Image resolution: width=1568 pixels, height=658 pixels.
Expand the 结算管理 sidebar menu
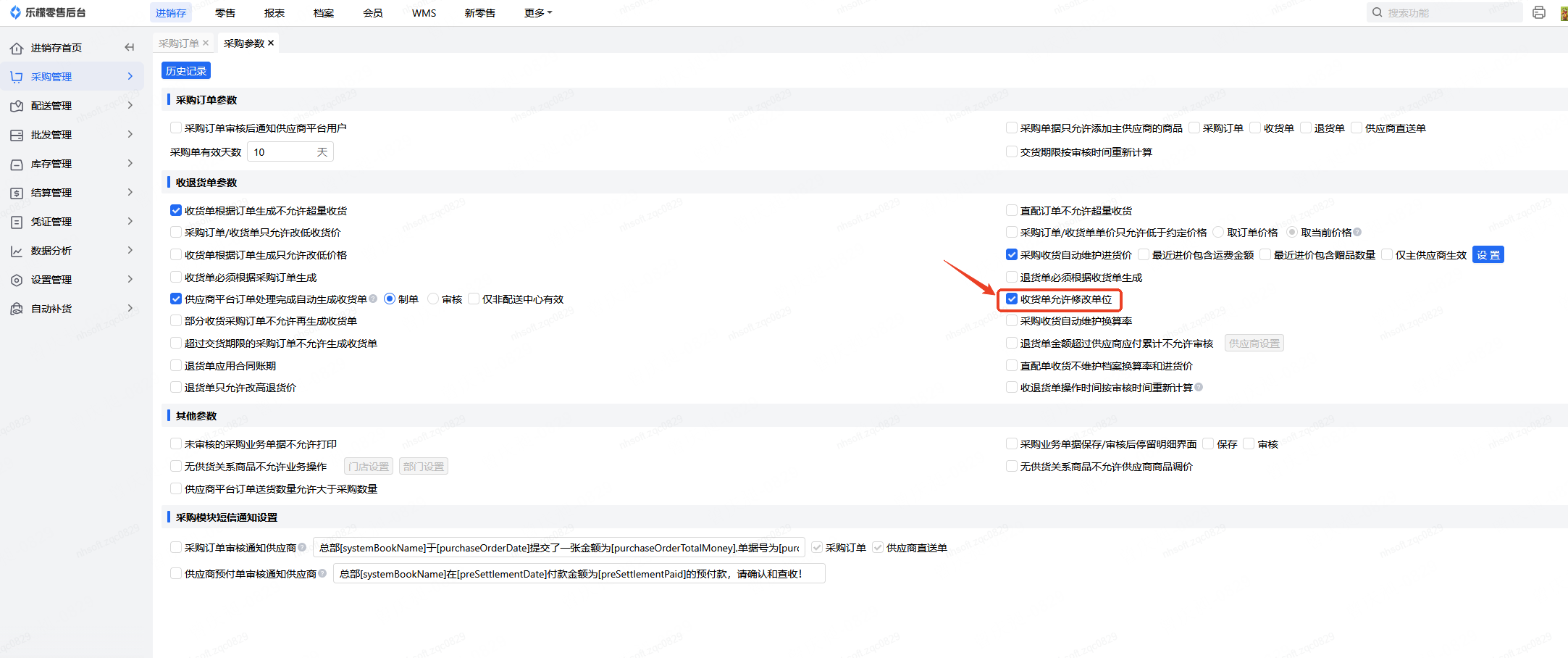point(130,192)
